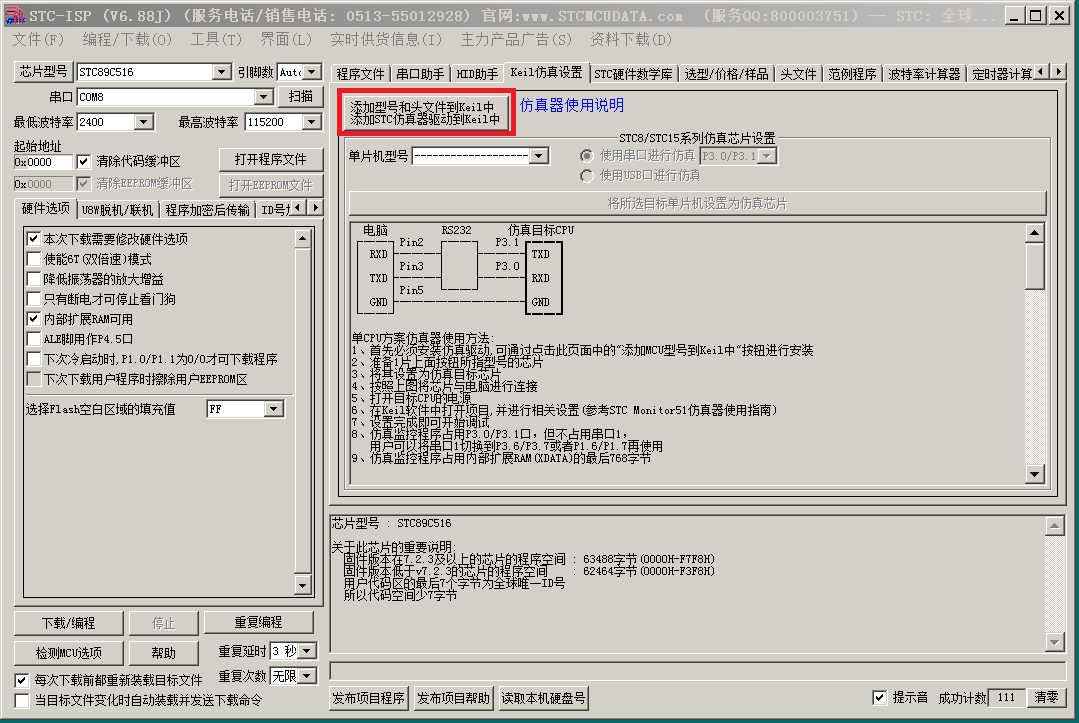1079x723 pixels.
Task: Click left scroll arrow of hardware options tabs
Action: coord(298,207)
